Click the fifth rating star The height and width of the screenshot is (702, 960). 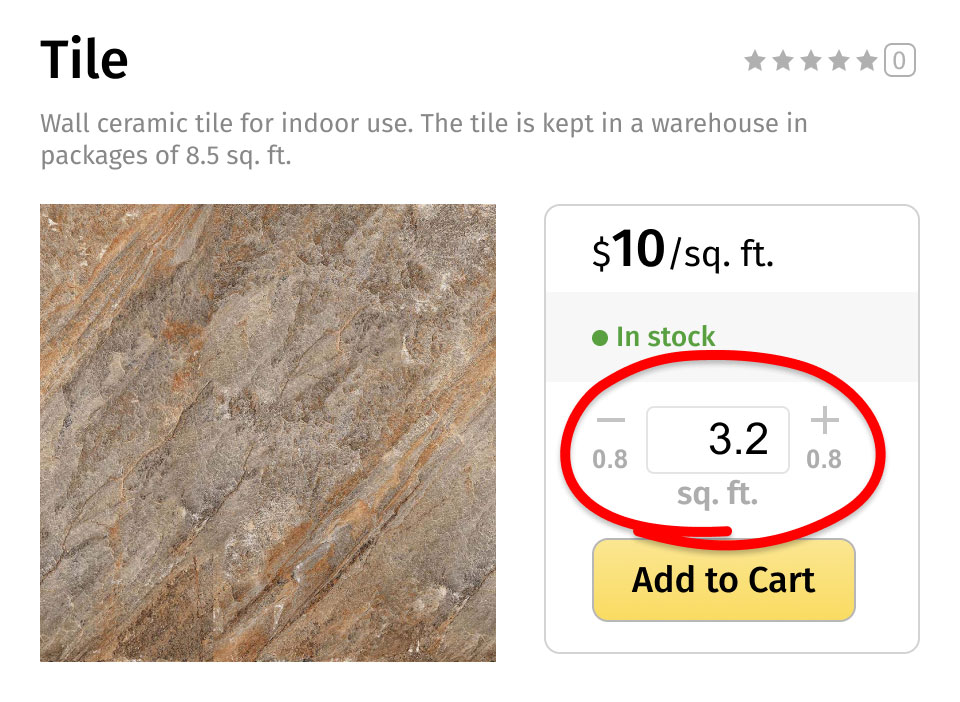pos(867,61)
